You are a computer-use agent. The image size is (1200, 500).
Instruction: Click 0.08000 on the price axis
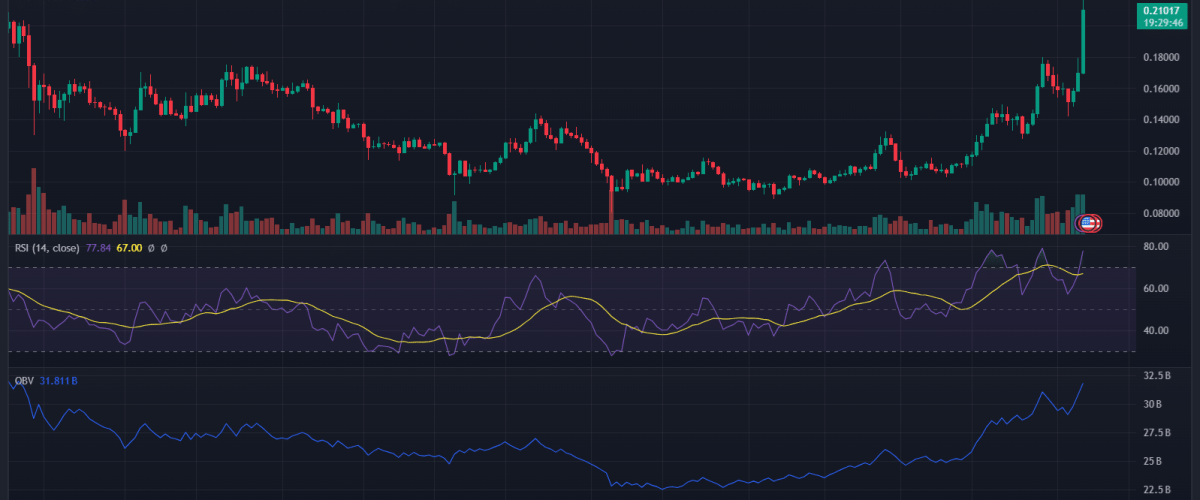pos(1160,213)
